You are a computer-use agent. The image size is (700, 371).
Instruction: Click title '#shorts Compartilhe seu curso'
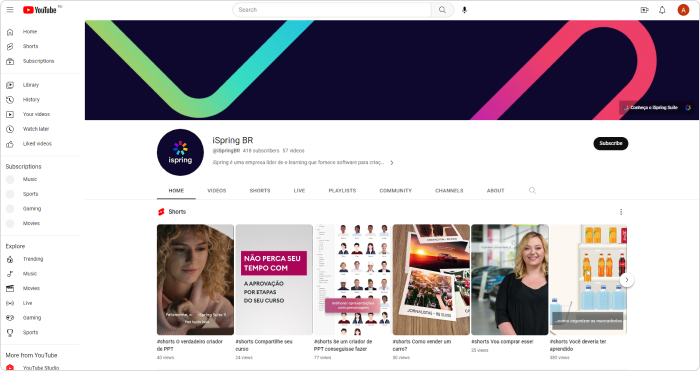click(264, 345)
